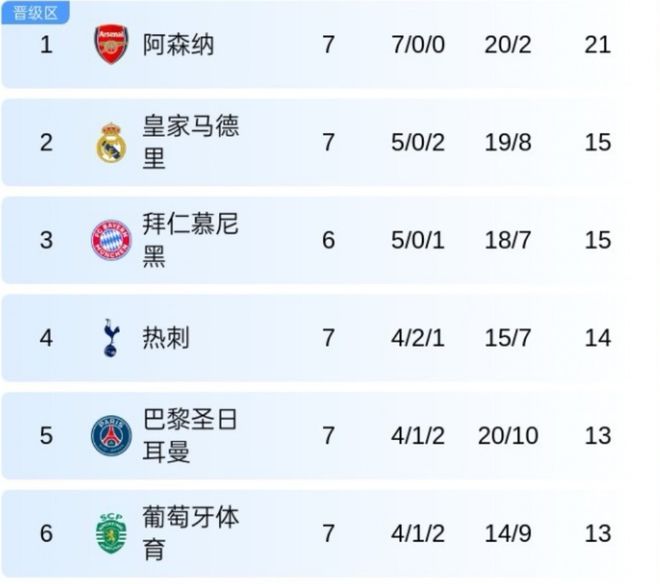Select the 晋级区 label tab
Screen dimensions: 660x584
click(x=35, y=13)
